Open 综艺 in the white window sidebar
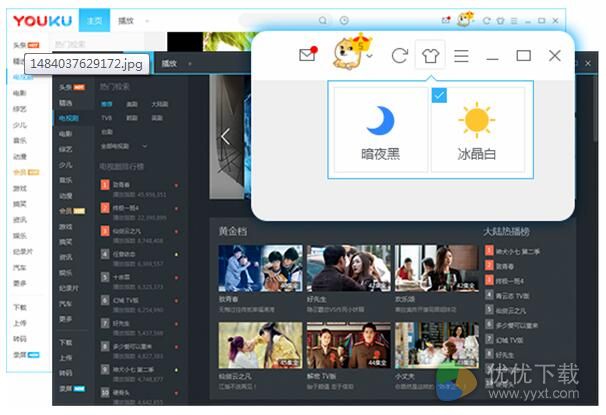This screenshot has height=415, width=606. (x=20, y=109)
